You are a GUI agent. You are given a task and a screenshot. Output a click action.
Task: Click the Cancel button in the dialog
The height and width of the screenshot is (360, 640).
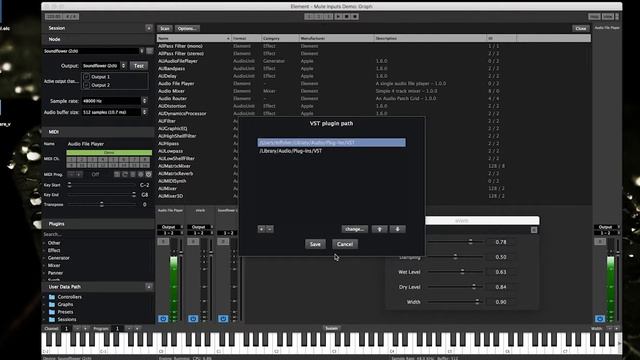[344, 244]
